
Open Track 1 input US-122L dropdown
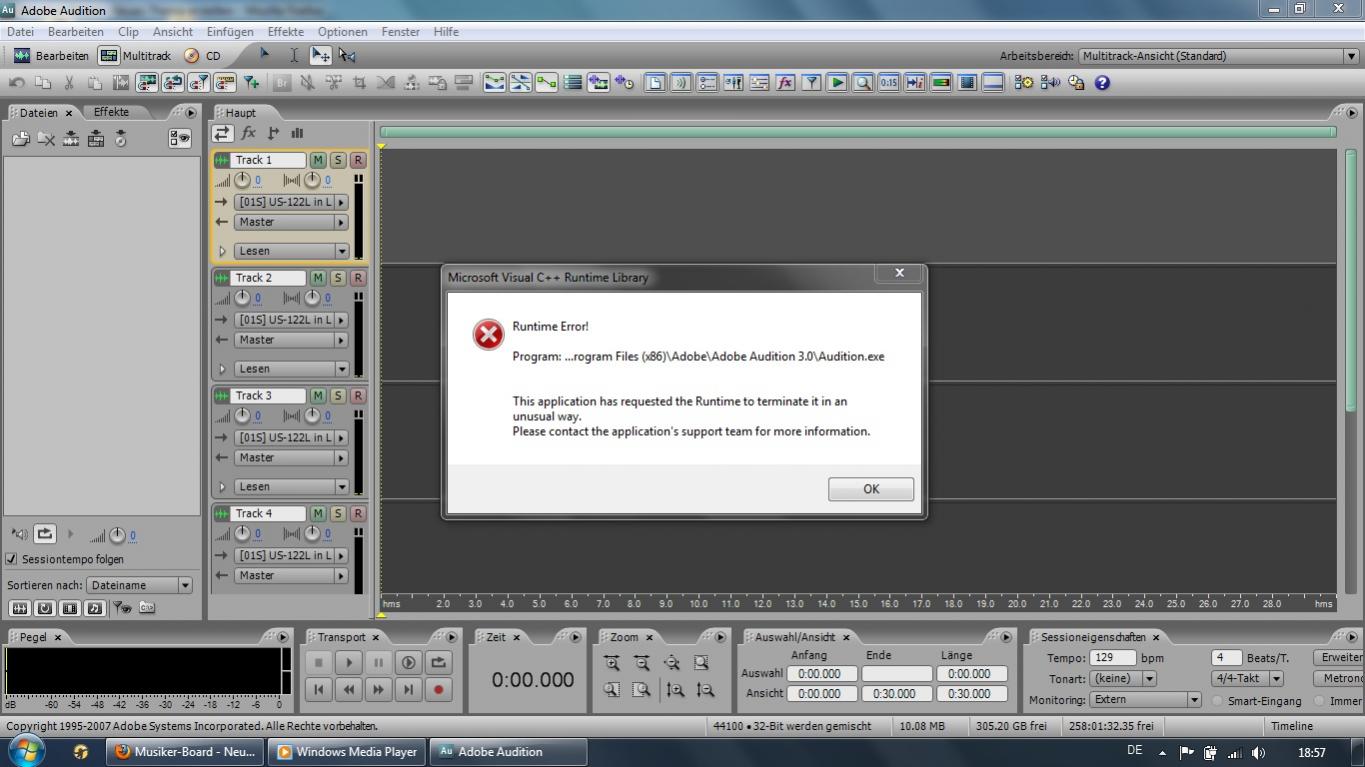click(x=291, y=202)
